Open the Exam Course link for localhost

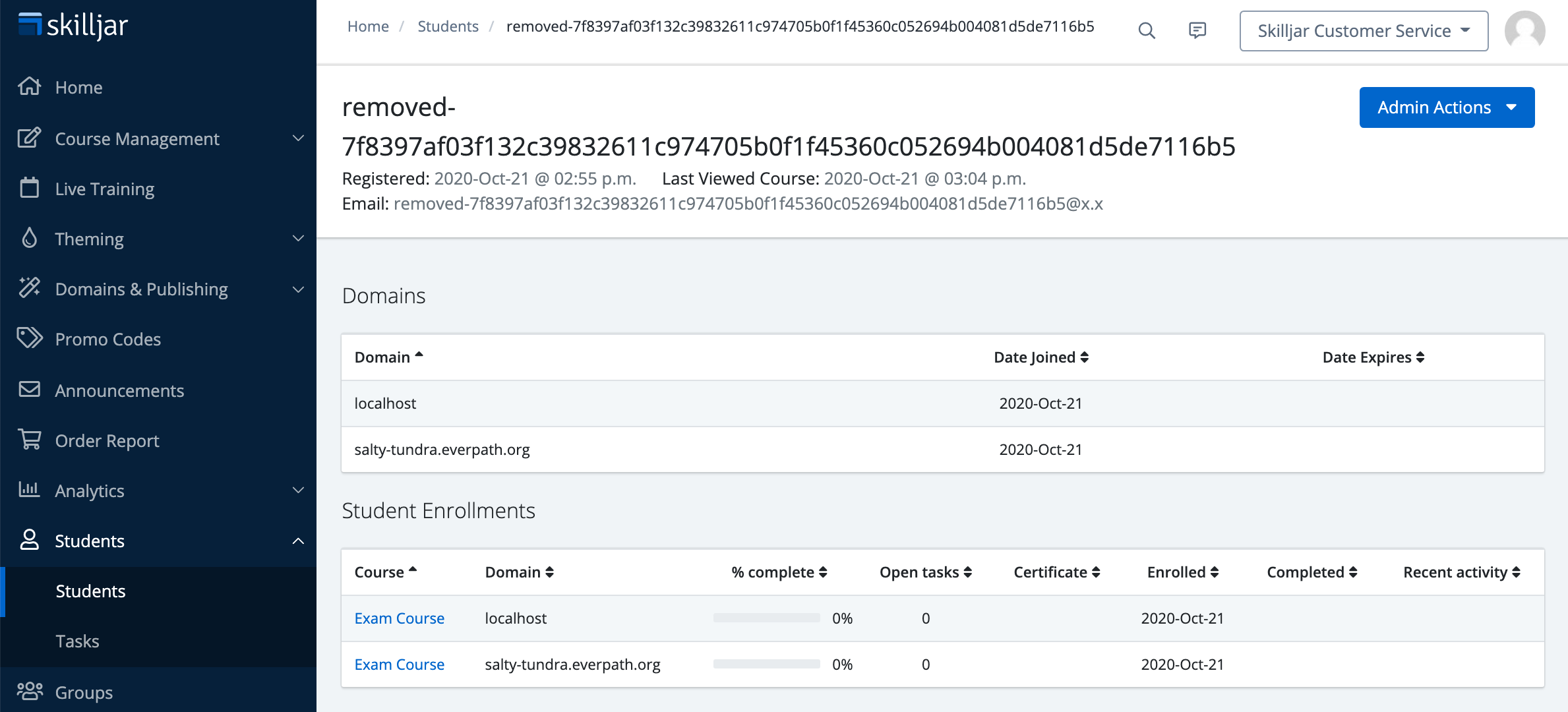(399, 618)
